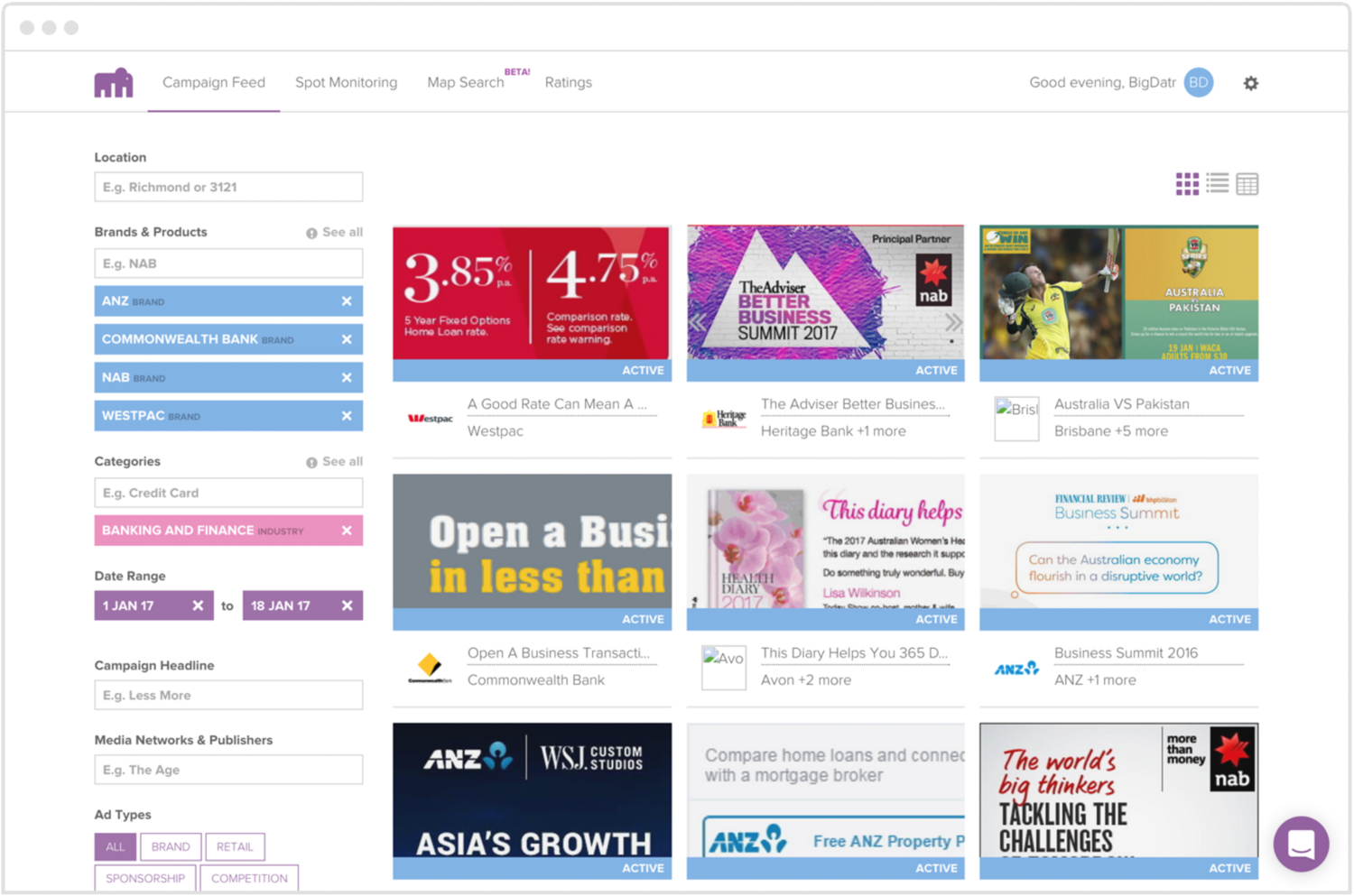Open Business Summit disruptive world thumbnail
The image size is (1354, 896).
click(1118, 541)
